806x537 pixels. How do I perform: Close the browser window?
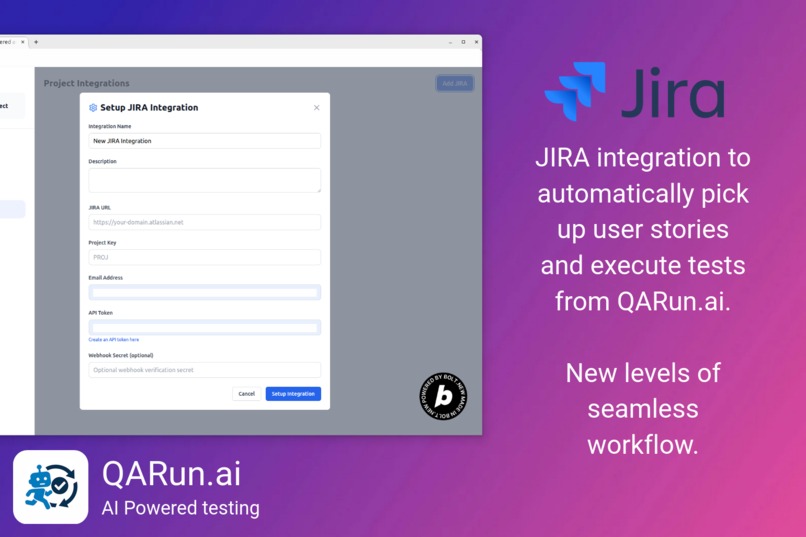coord(477,42)
